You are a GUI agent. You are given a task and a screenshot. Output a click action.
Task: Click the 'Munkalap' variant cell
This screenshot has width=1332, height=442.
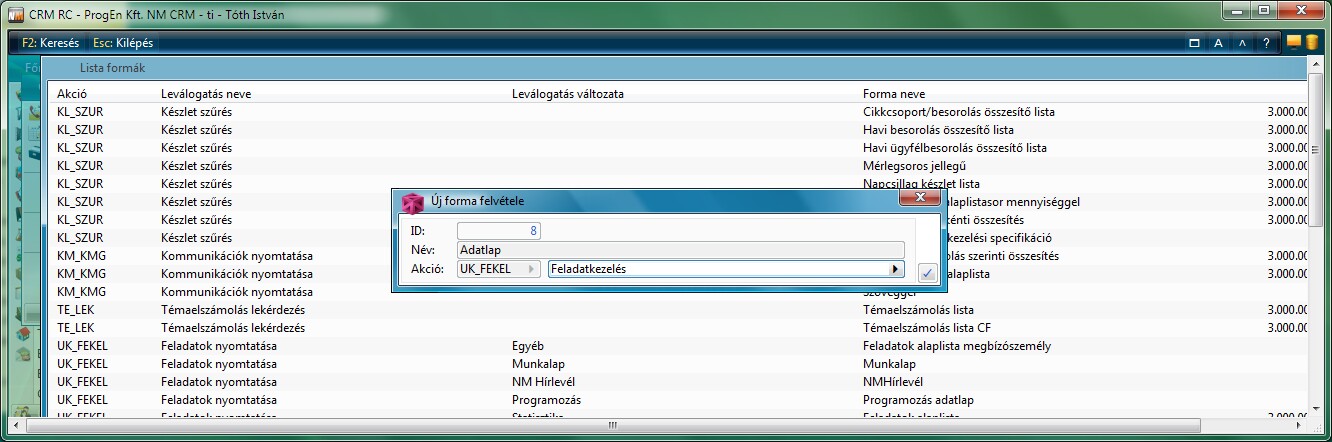click(x=537, y=364)
